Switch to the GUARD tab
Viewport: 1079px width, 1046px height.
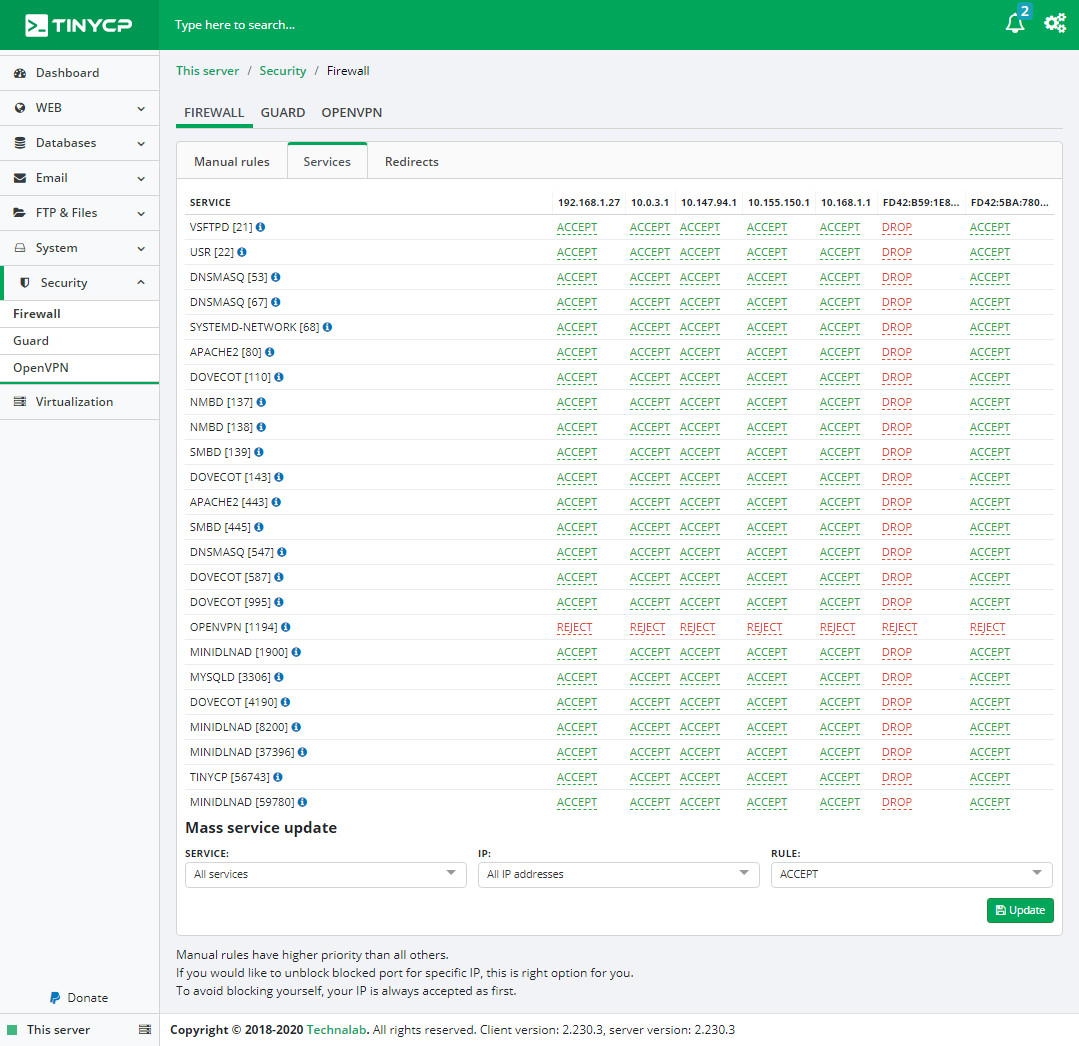click(283, 113)
